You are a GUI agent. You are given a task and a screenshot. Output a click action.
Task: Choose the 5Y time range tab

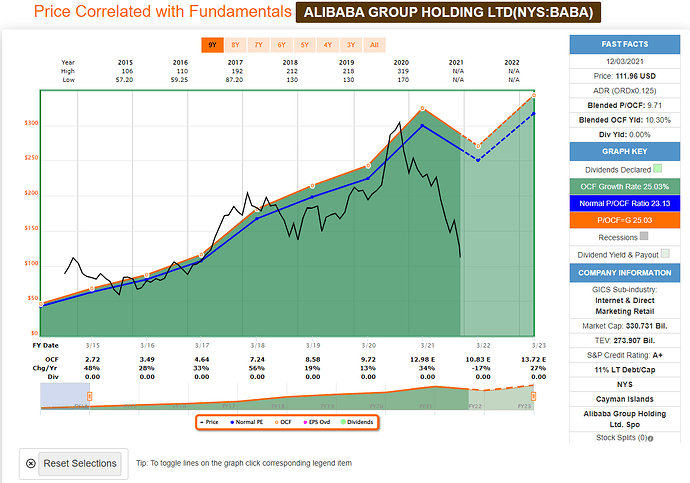305,45
